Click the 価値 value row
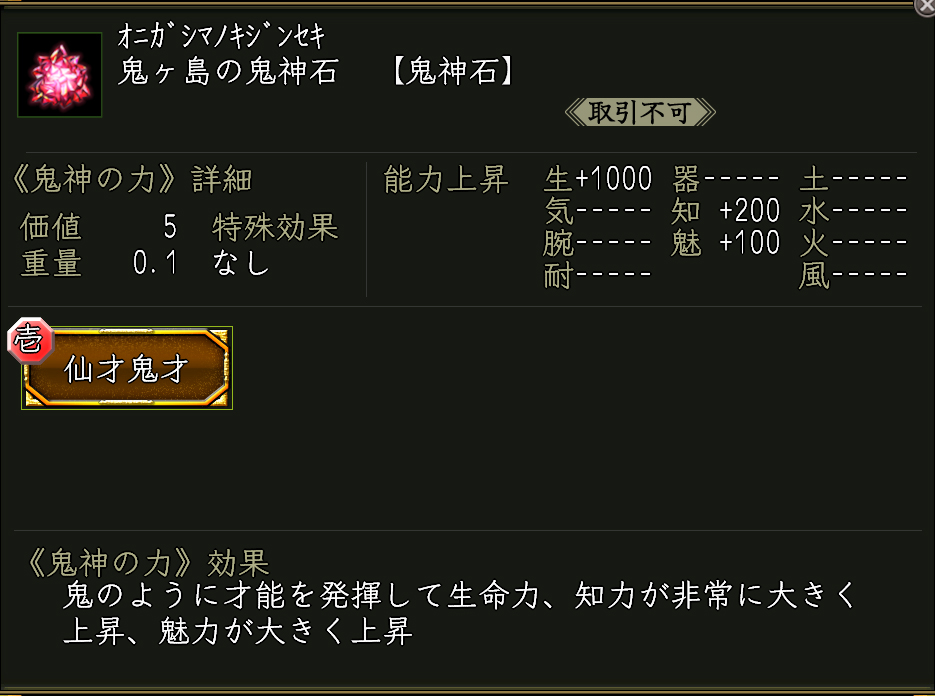Screen dimensions: 935x696 pos(98,227)
